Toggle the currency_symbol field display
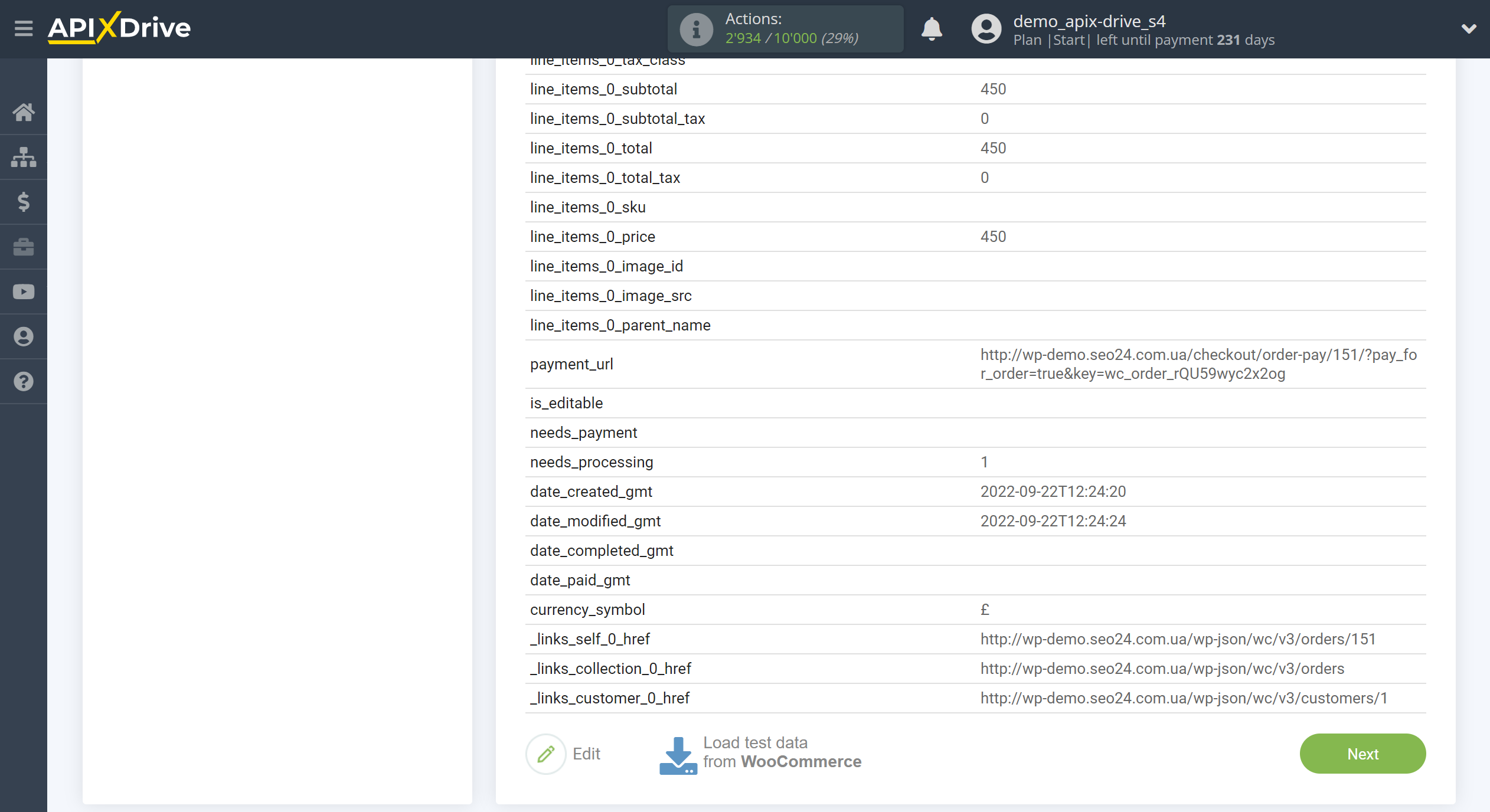Viewport: 1490px width, 812px height. tap(587, 610)
